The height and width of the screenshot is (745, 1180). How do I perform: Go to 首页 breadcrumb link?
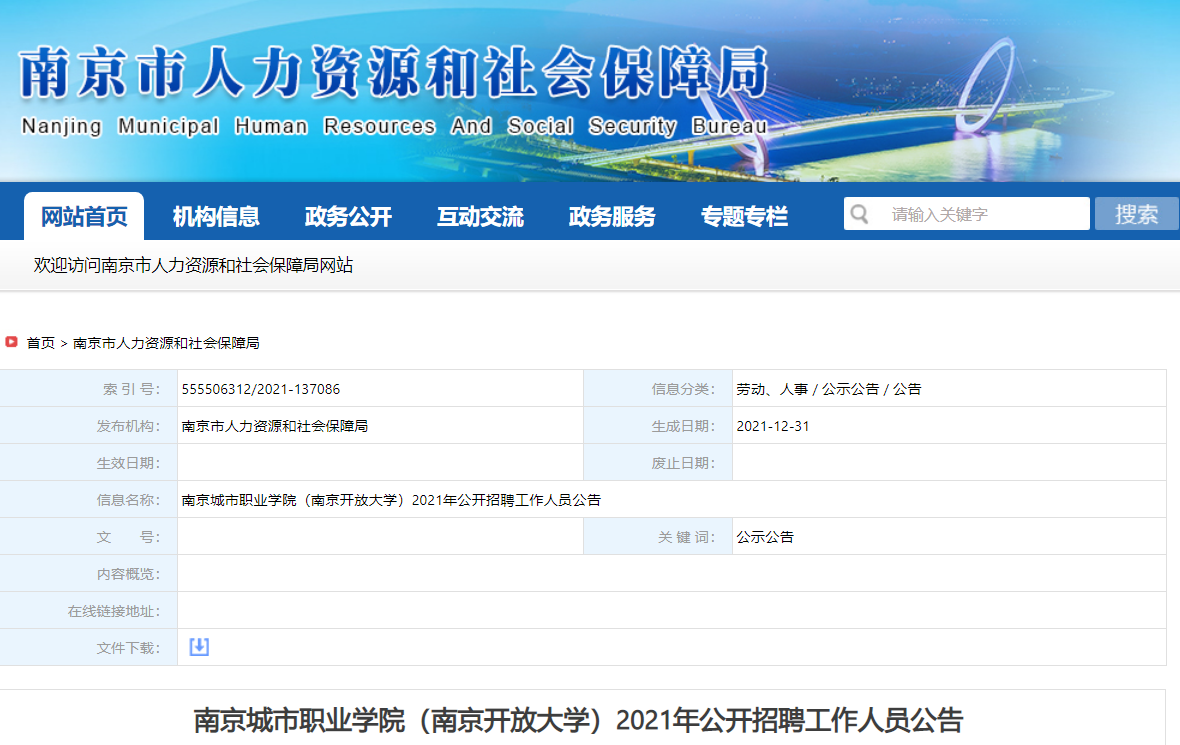pos(41,343)
